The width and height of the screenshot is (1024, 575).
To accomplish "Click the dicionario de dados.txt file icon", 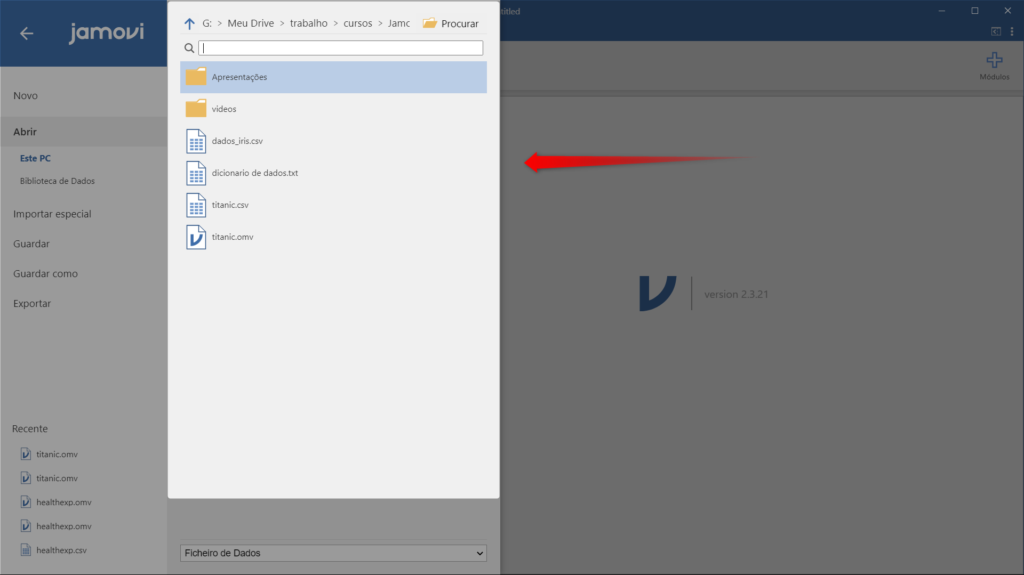I will pyautogui.click(x=196, y=173).
